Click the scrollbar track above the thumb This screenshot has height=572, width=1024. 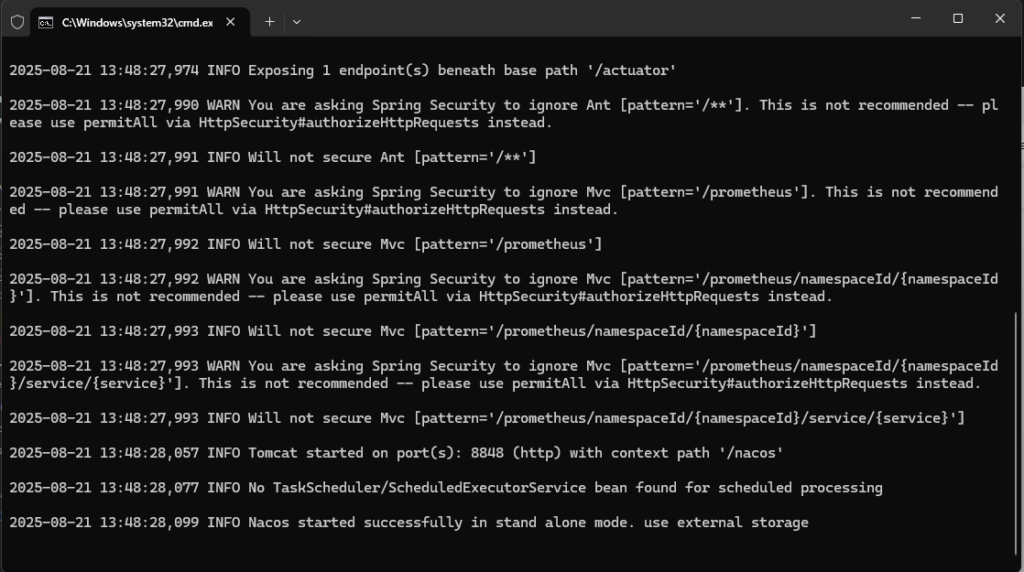[1017, 180]
